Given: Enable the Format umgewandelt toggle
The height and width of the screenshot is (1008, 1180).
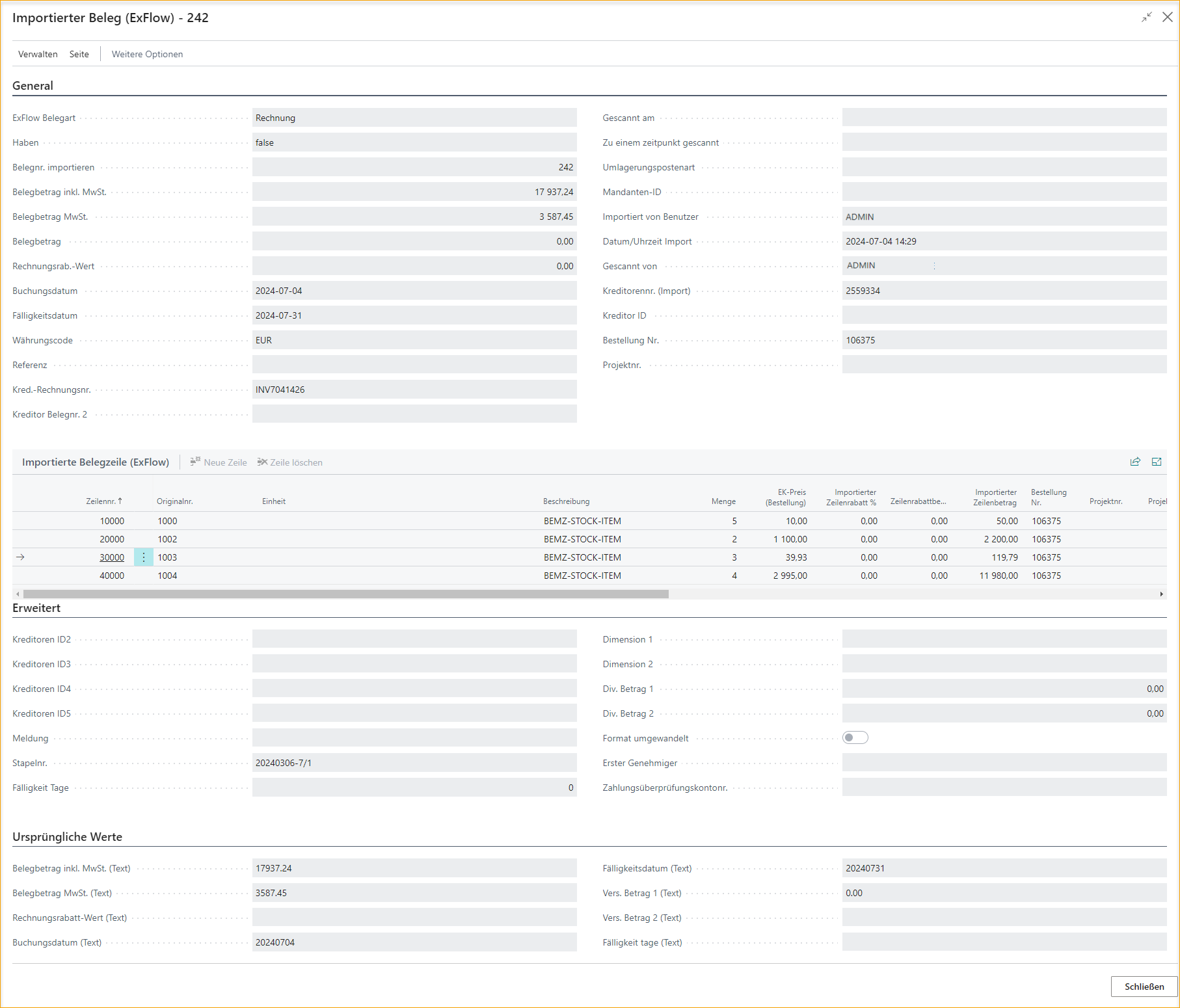Looking at the screenshot, I should tap(854, 737).
